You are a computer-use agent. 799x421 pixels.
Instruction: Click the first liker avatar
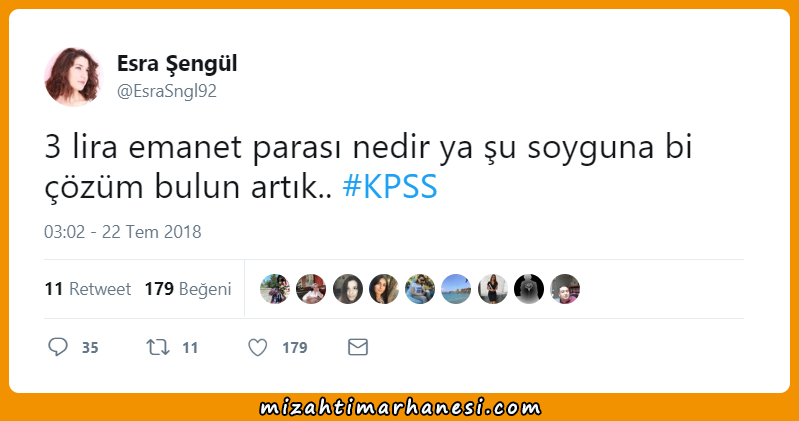coord(275,289)
